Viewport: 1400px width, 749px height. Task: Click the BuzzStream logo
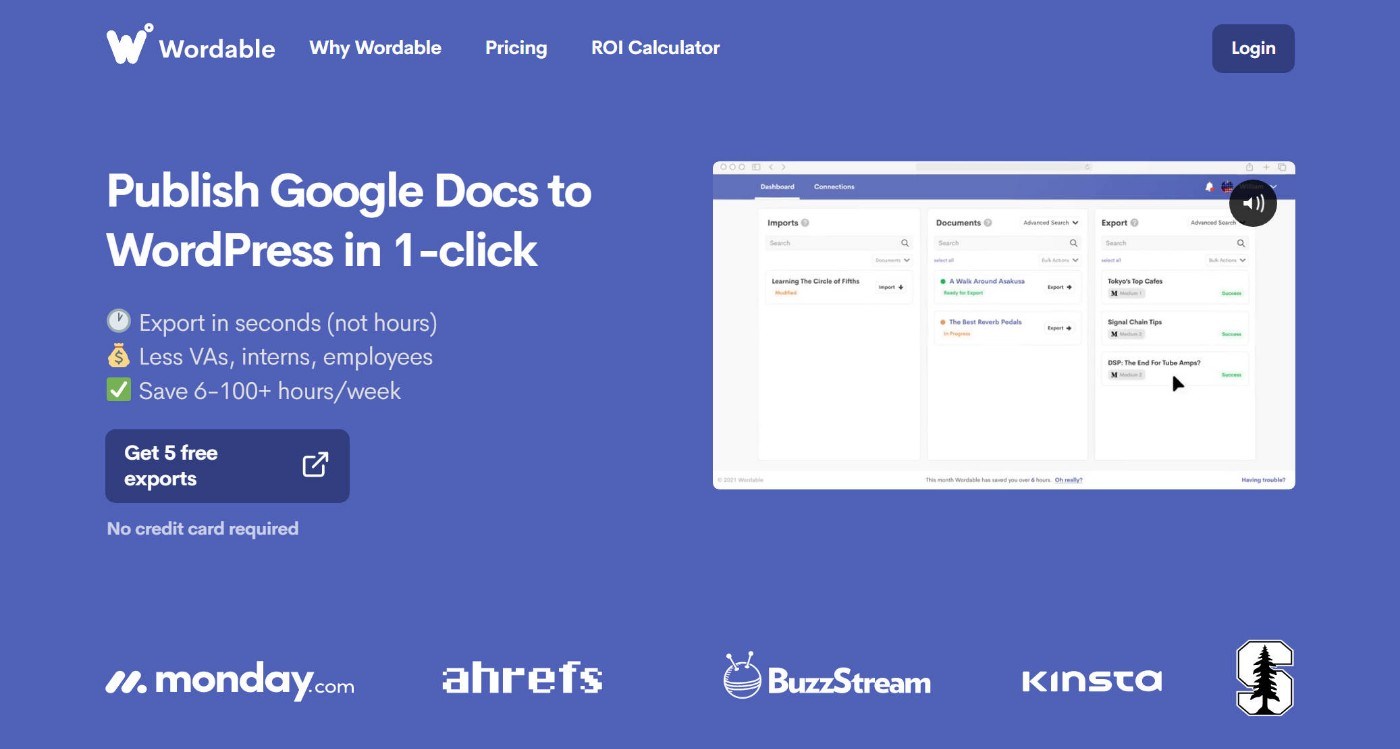[827, 676]
